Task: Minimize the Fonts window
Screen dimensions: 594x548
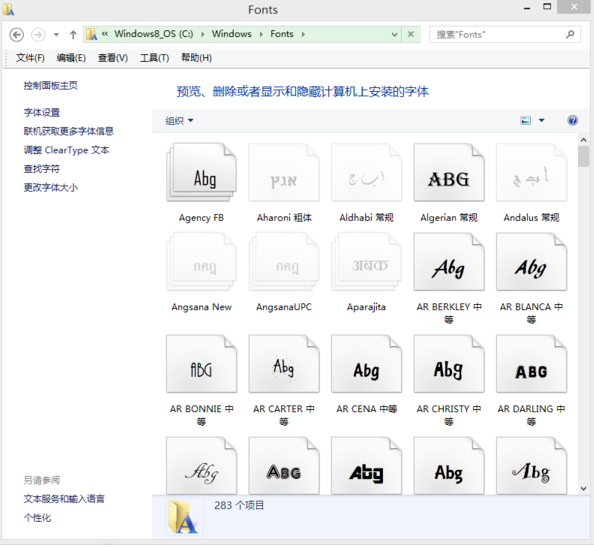Action: pos(527,8)
